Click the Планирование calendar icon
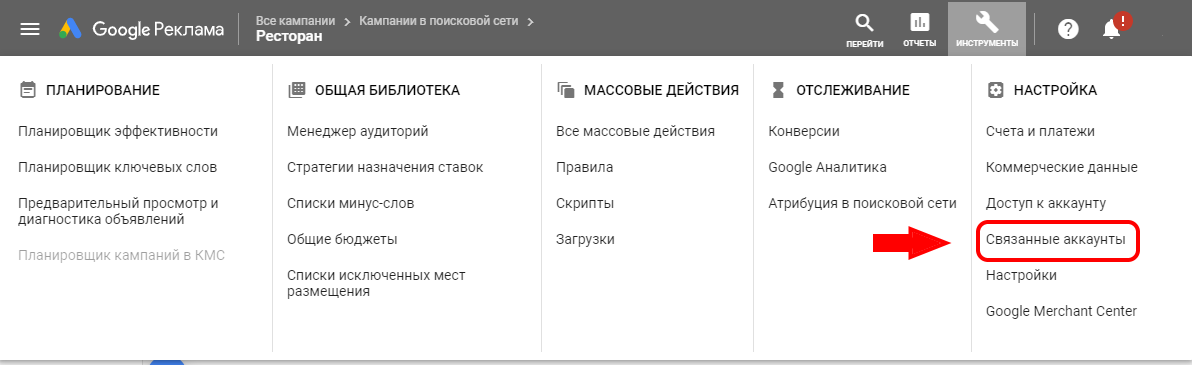The width and height of the screenshot is (1192, 365). (27, 90)
